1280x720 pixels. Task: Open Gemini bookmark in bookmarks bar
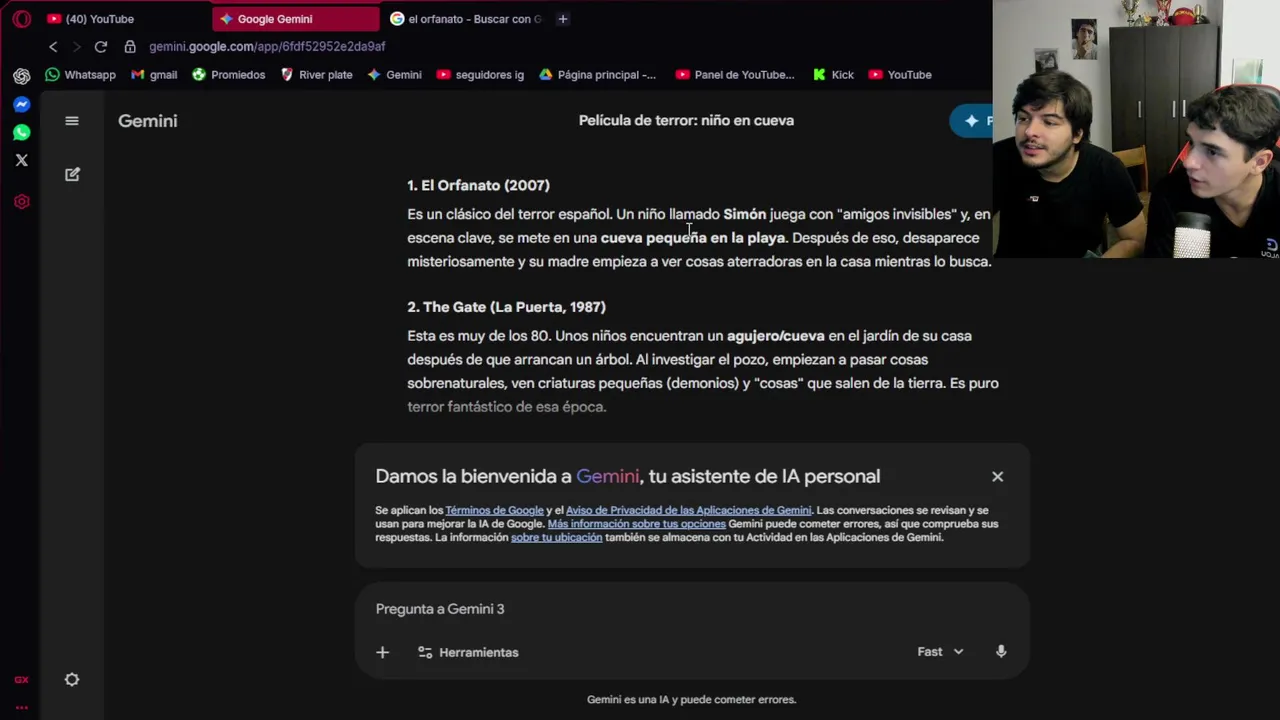pos(395,75)
